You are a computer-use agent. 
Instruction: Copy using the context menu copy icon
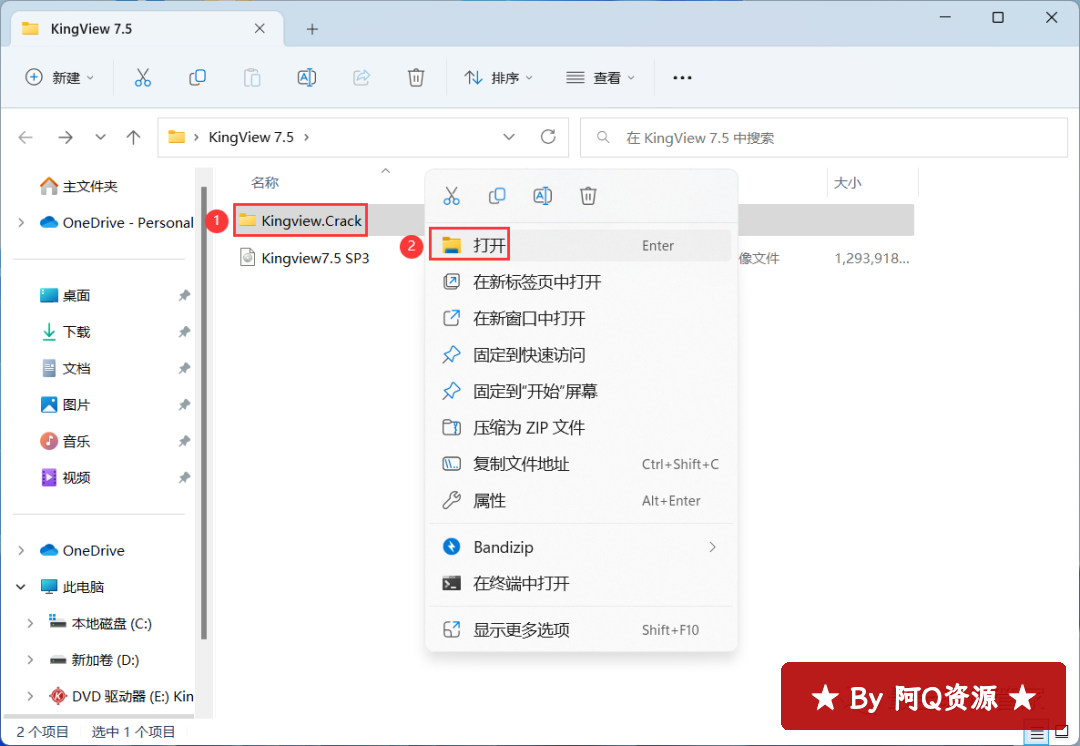(497, 196)
